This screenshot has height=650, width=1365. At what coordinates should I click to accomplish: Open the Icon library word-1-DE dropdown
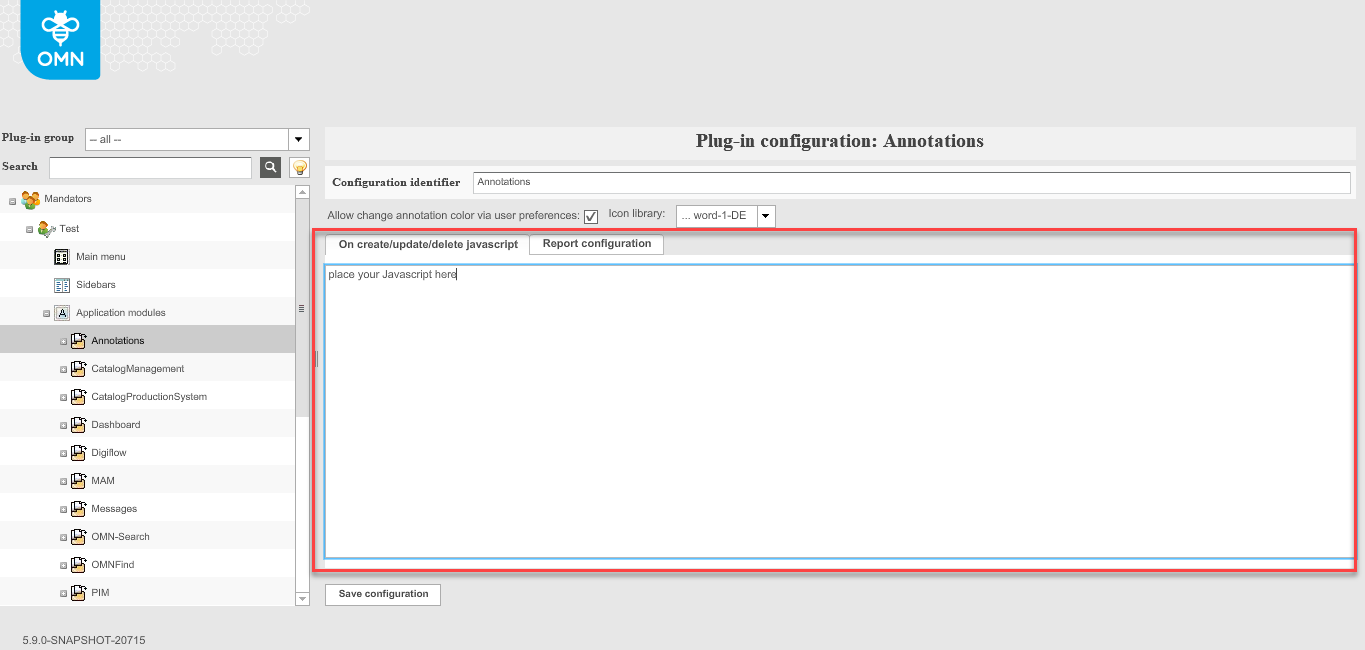point(765,215)
